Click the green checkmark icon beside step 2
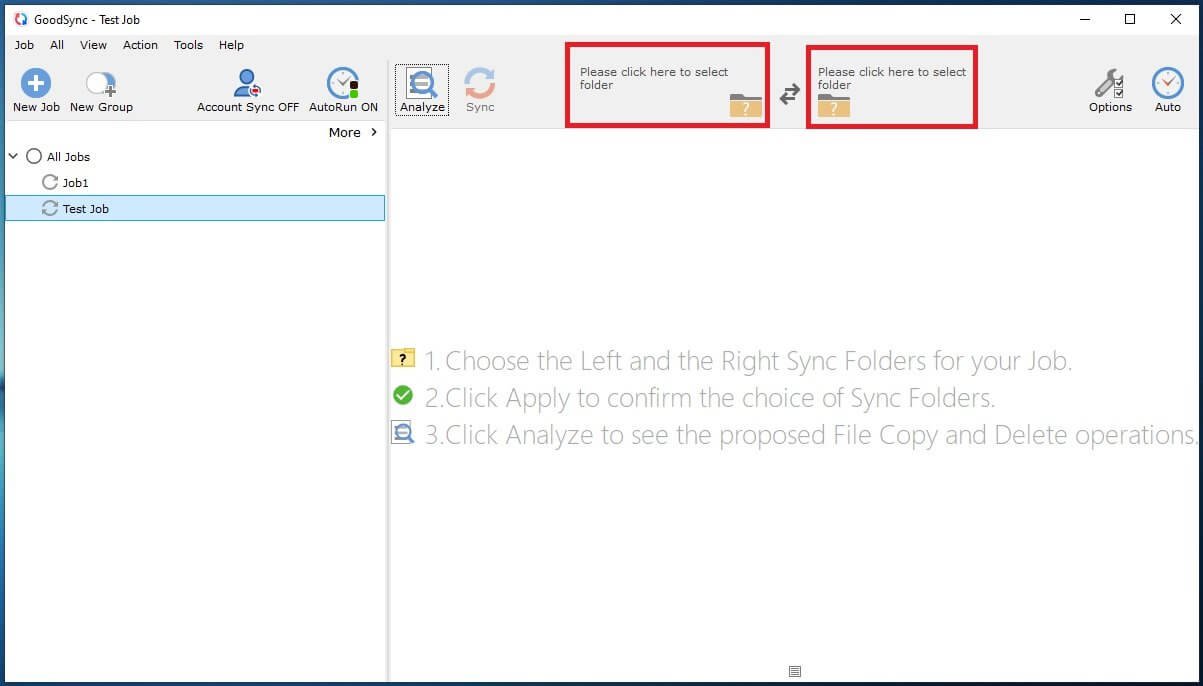1203x686 pixels. 403,396
